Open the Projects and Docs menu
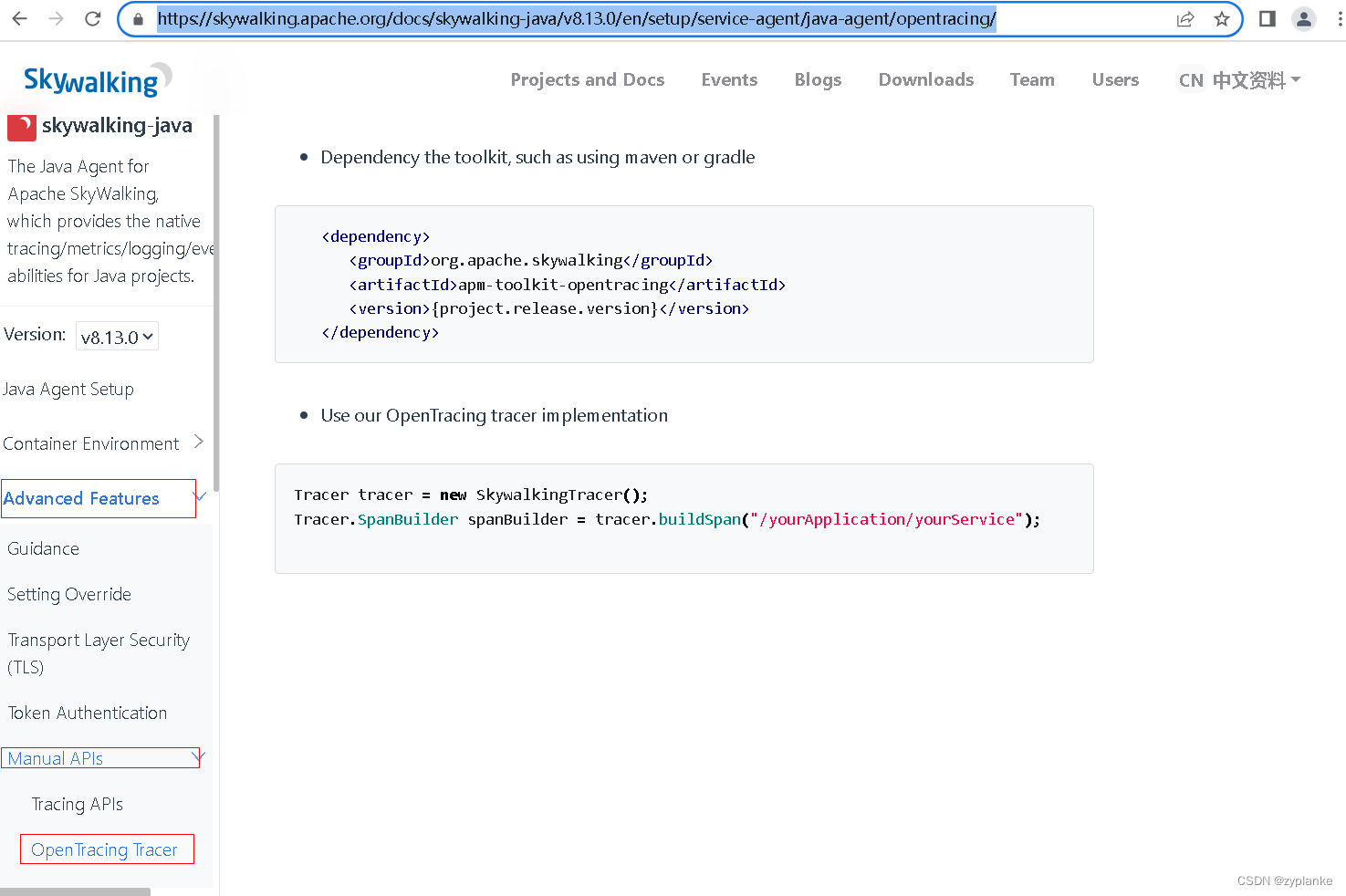Image resolution: width=1346 pixels, height=896 pixels. click(x=588, y=79)
